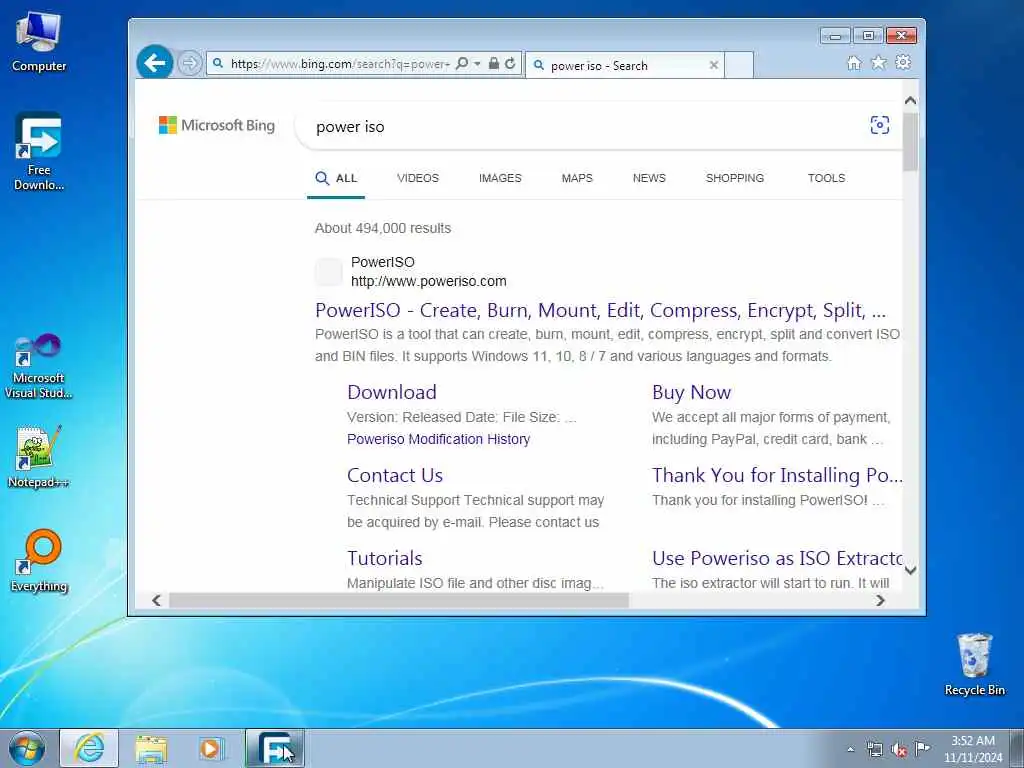Click the search magnifier in address bar
This screenshot has width=1024, height=768.
(x=462, y=63)
